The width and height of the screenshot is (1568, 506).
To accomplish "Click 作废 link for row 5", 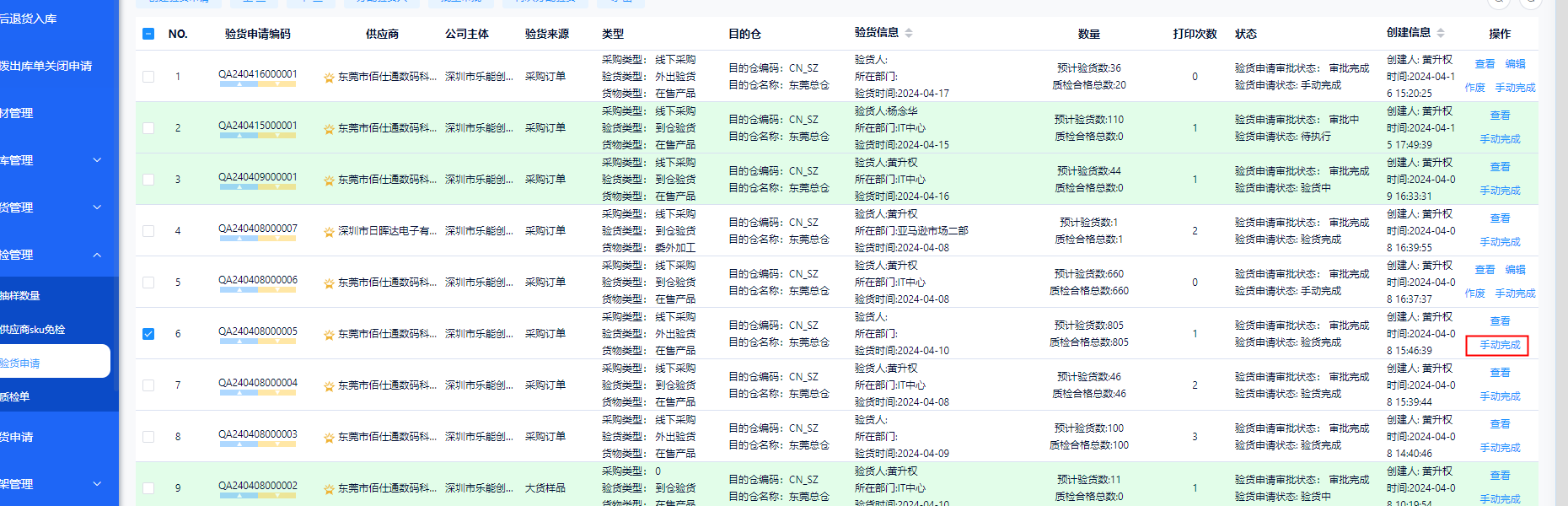I will [x=1474, y=293].
